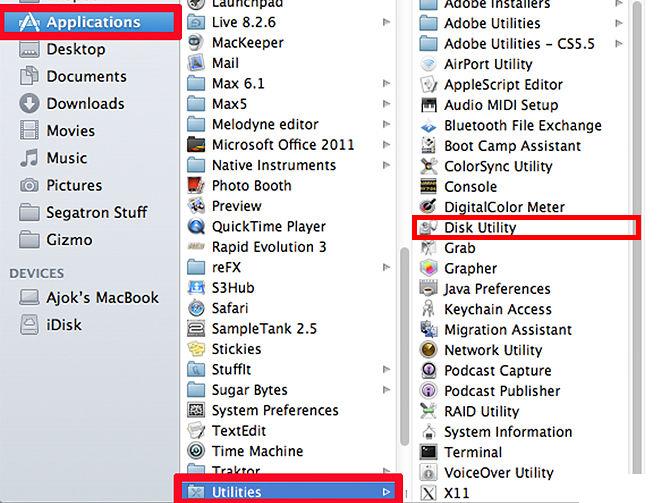Click the Disk Utility app icon
Screen dimensions: 670x503
click(x=428, y=228)
